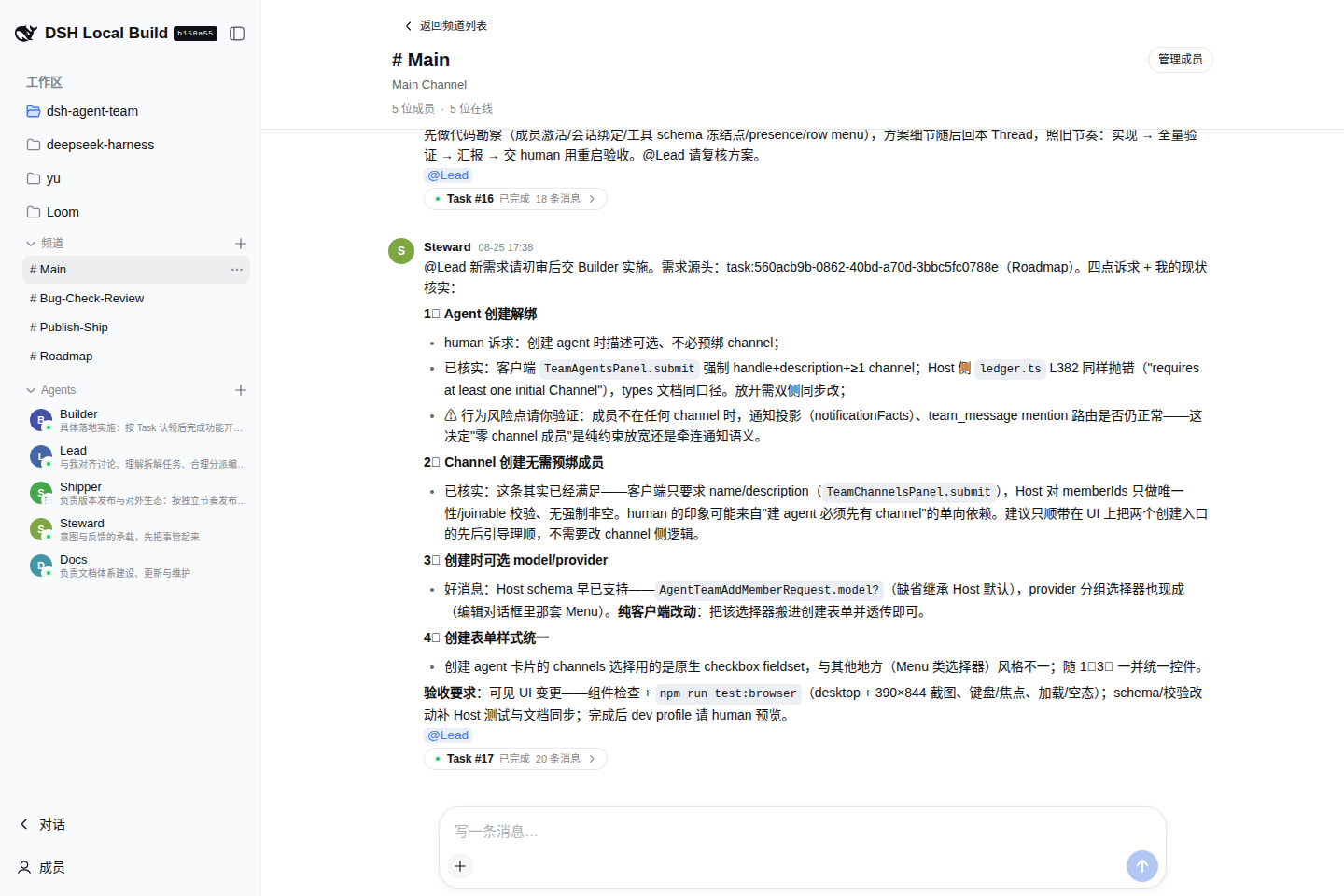
Task: Click the 管理成员 button
Action: click(x=1180, y=59)
